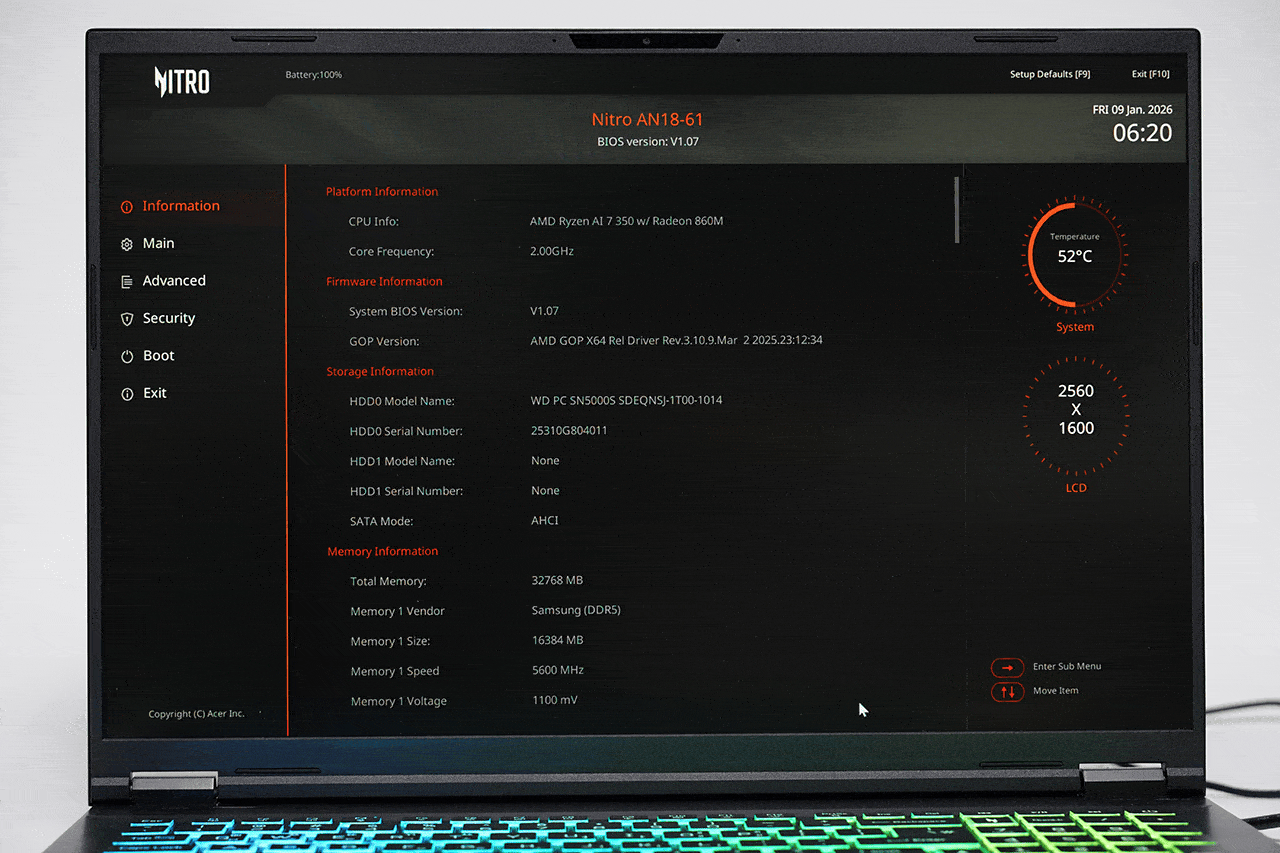Click the System temperature gauge ring
The width and height of the screenshot is (1280, 853).
[1075, 255]
